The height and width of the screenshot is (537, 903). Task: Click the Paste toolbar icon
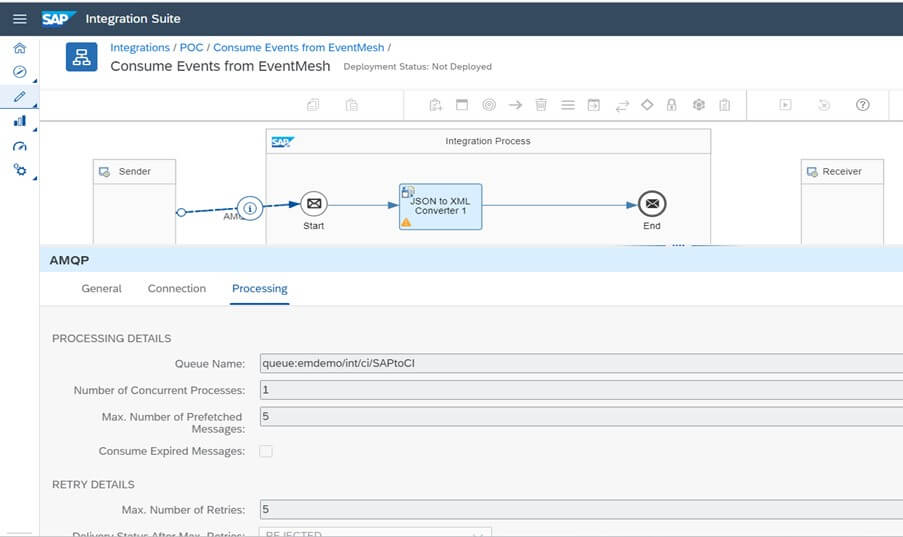(x=351, y=105)
